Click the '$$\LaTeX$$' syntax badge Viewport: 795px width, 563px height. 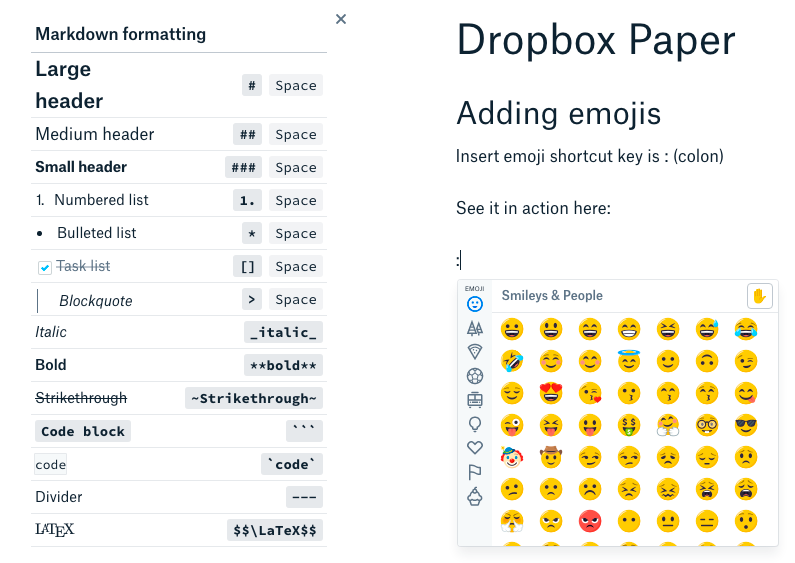click(275, 530)
